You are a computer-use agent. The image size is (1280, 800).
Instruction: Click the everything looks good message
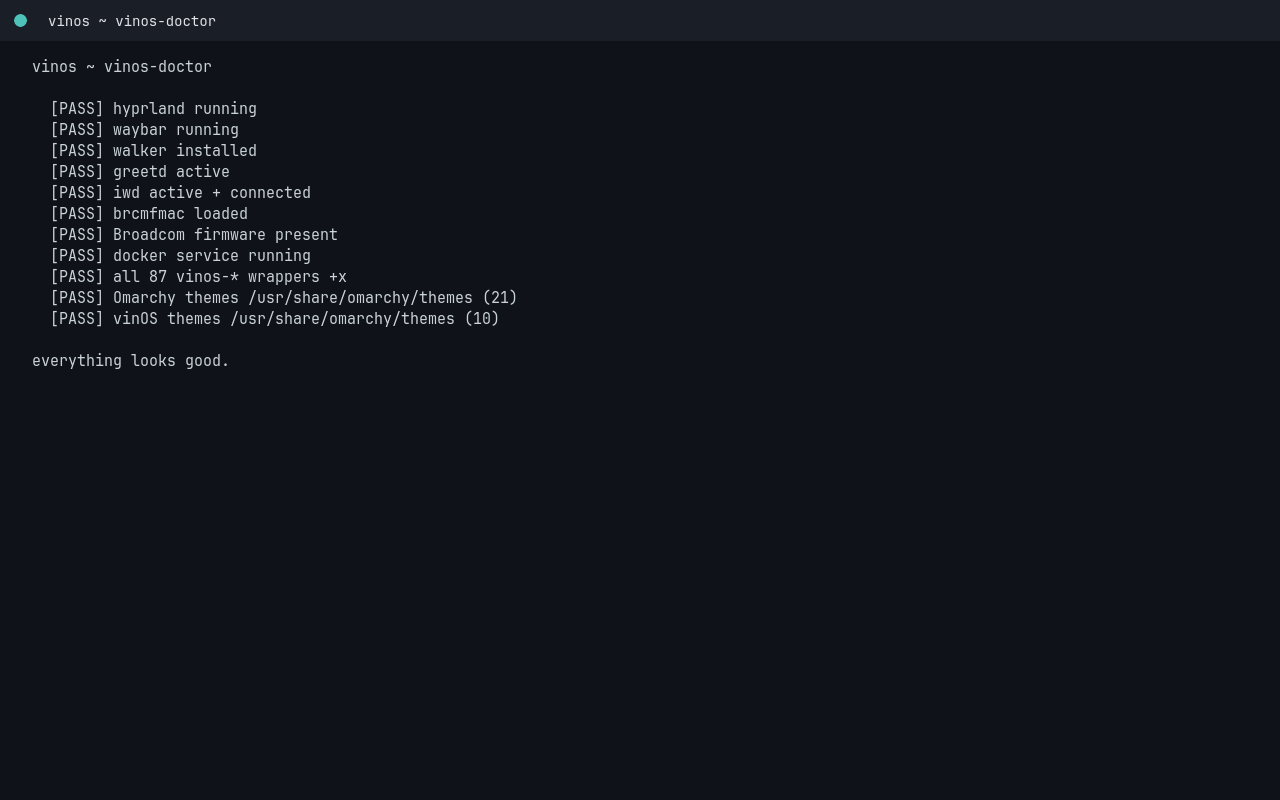[131, 361]
